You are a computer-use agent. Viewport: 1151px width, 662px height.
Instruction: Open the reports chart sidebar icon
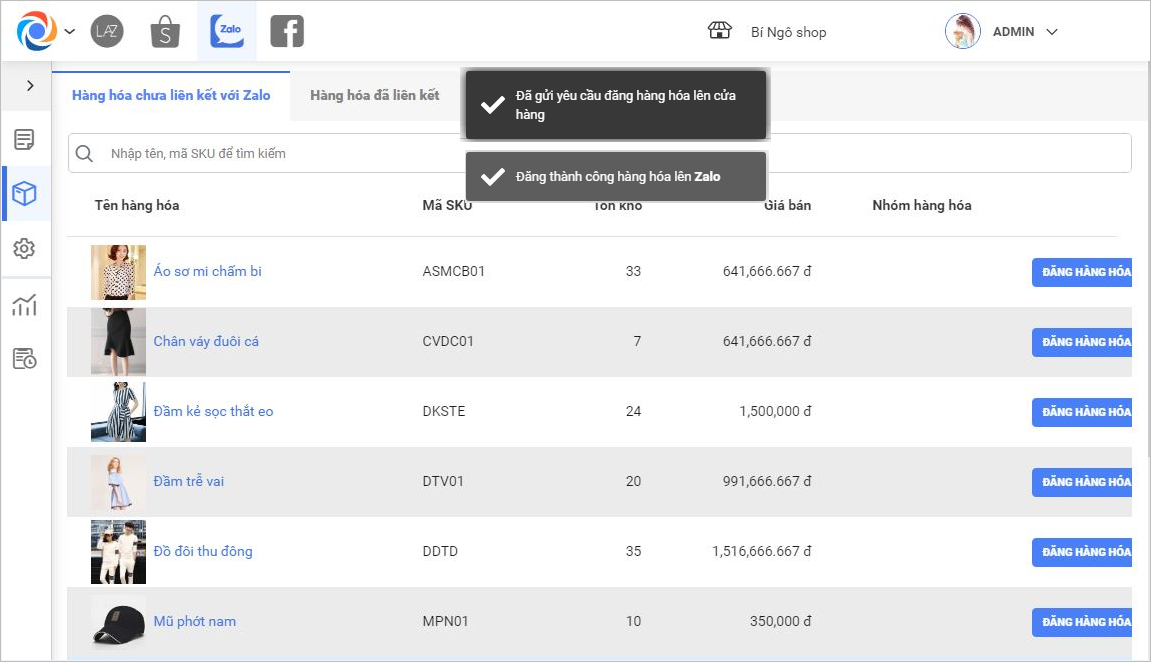point(25,305)
